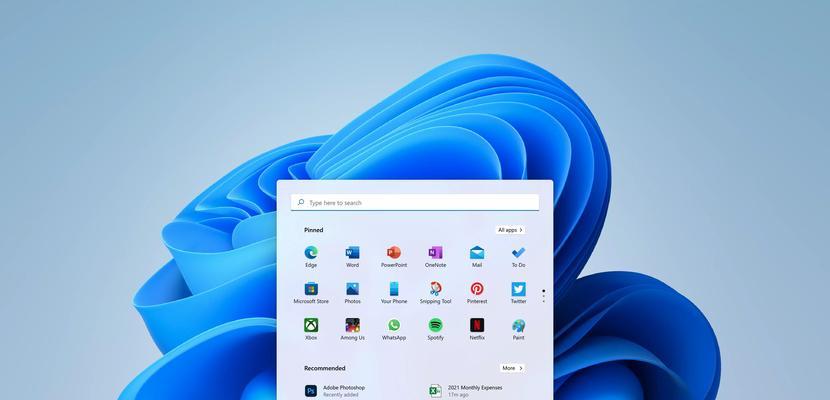The image size is (830, 400).
Task: Open PowerPoint in the Start menu
Action: [394, 257]
